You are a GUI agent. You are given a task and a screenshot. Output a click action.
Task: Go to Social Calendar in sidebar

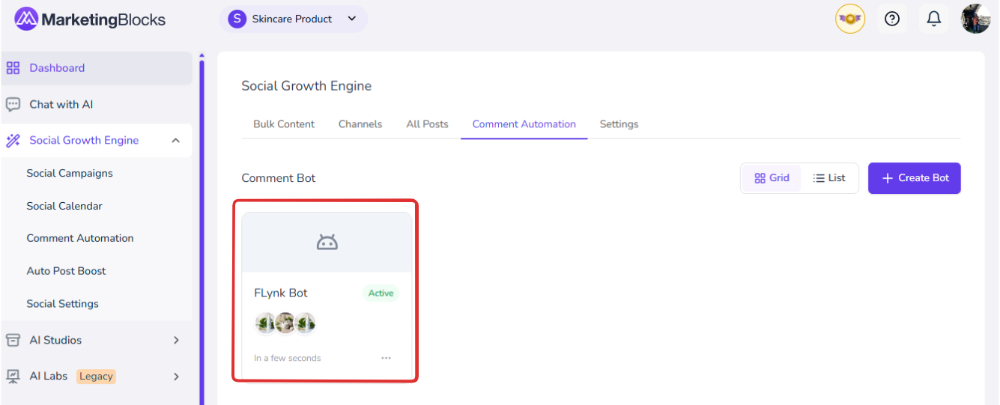(64, 206)
